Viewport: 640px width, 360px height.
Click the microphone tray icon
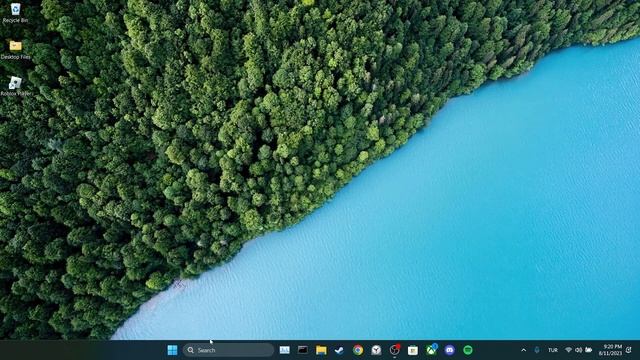537,350
